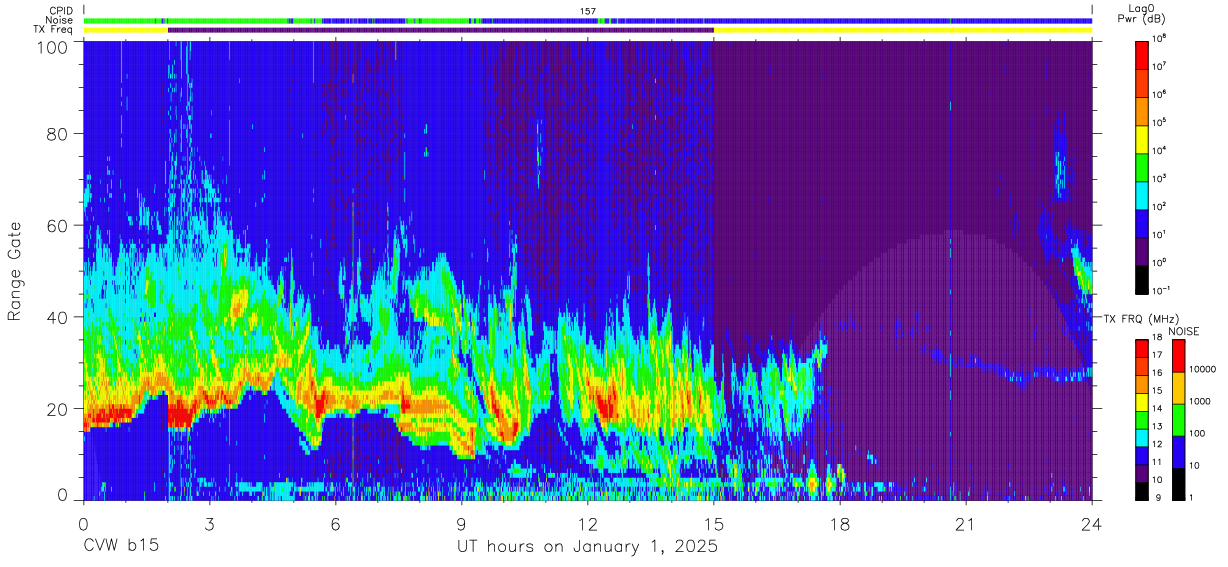Click hour 3 tick on time axis

click(209, 524)
